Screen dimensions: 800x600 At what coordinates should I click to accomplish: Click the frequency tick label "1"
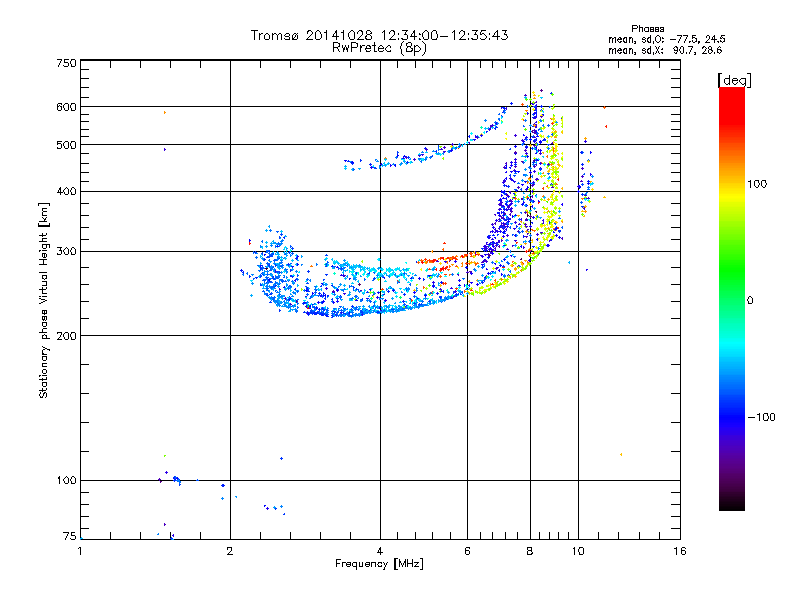coord(80,551)
